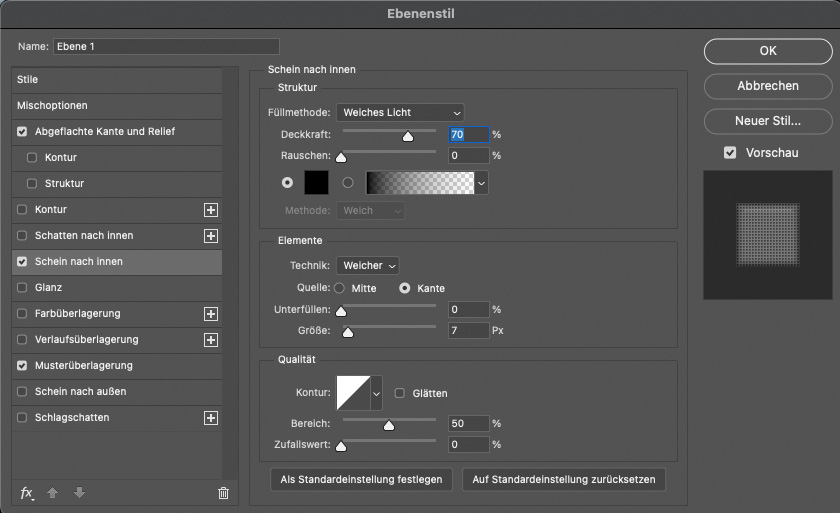Viewport: 840px width, 513px height.
Task: Enable the Glanz effect checkbox
Action: pyautogui.click(x=22, y=288)
